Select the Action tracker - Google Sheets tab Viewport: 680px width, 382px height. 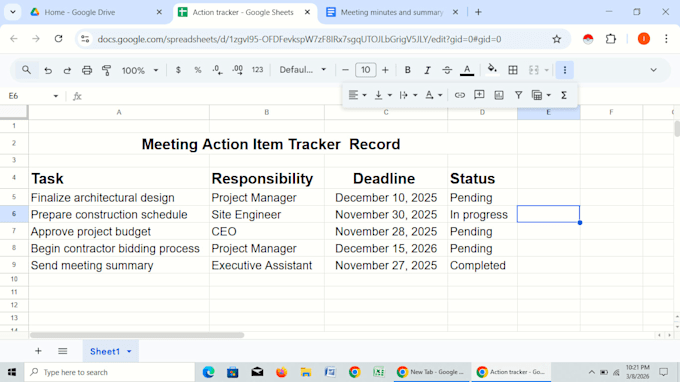(244, 12)
